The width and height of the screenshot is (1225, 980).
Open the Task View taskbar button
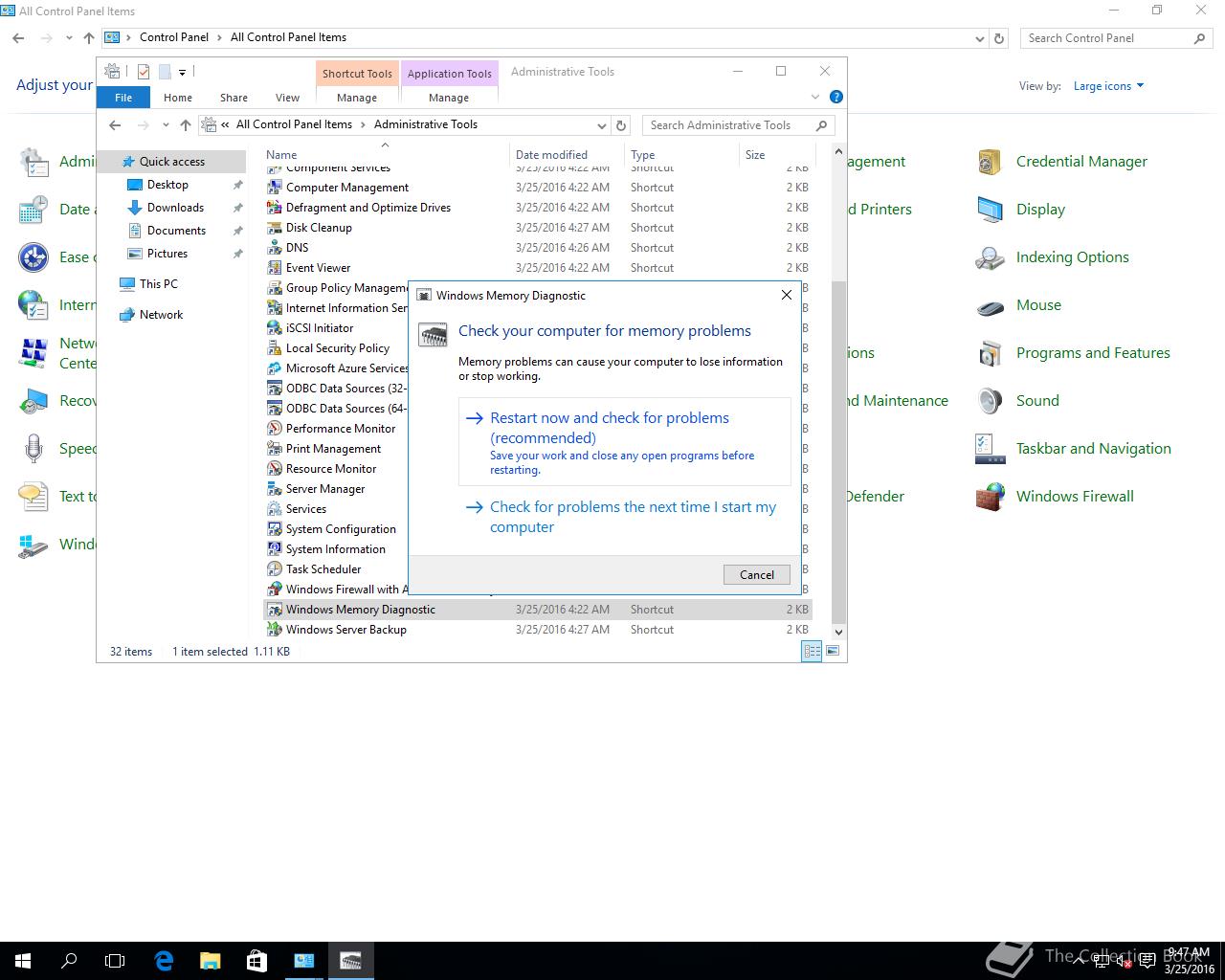[x=115, y=961]
